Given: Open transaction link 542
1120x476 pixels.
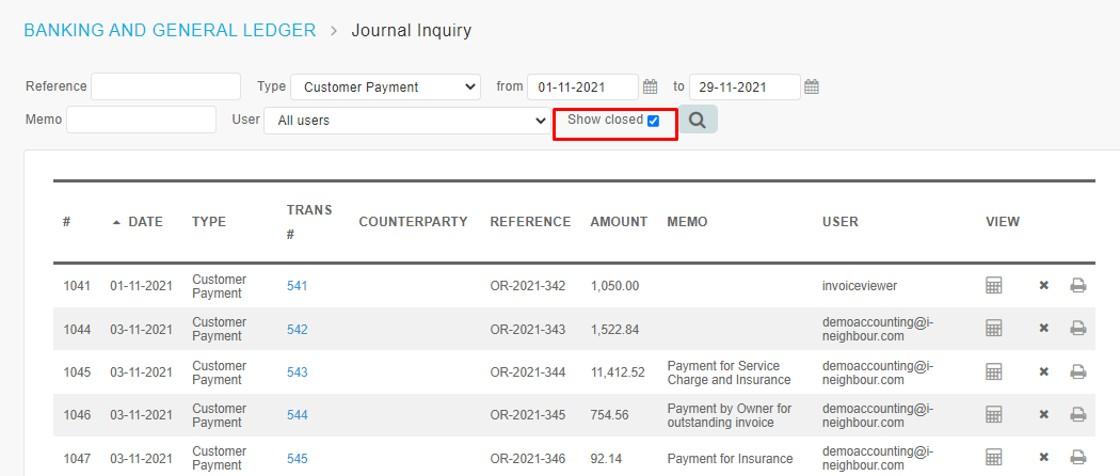Looking at the screenshot, I should pos(297,329).
